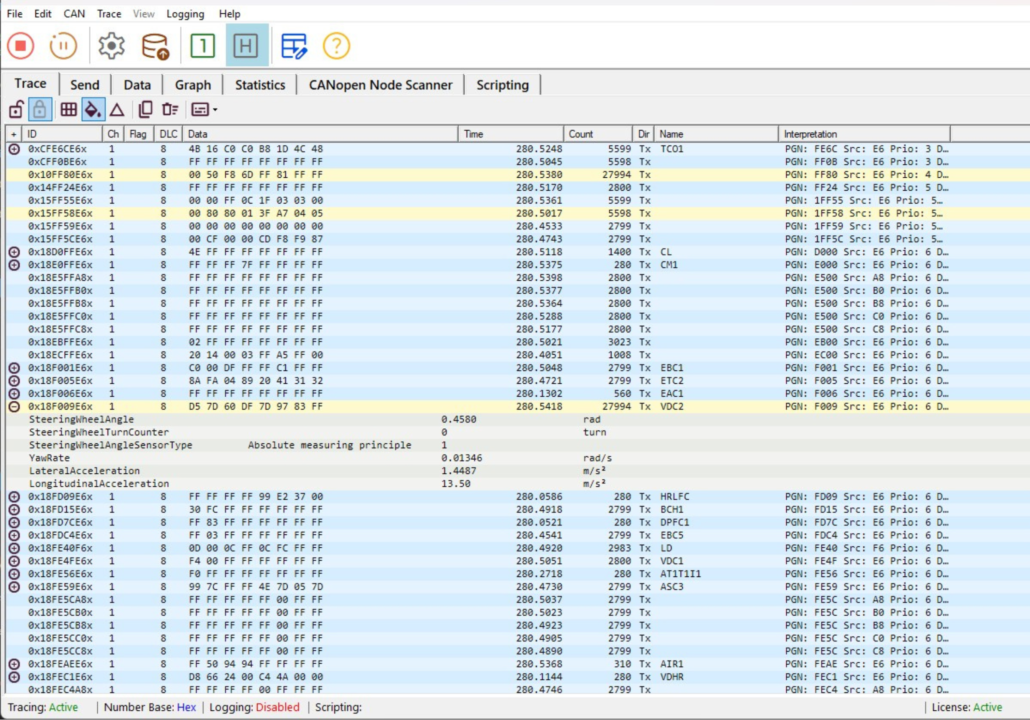Toggle the paint bucket highlight option
Screen dimensions: 1030x720
click(x=93, y=109)
